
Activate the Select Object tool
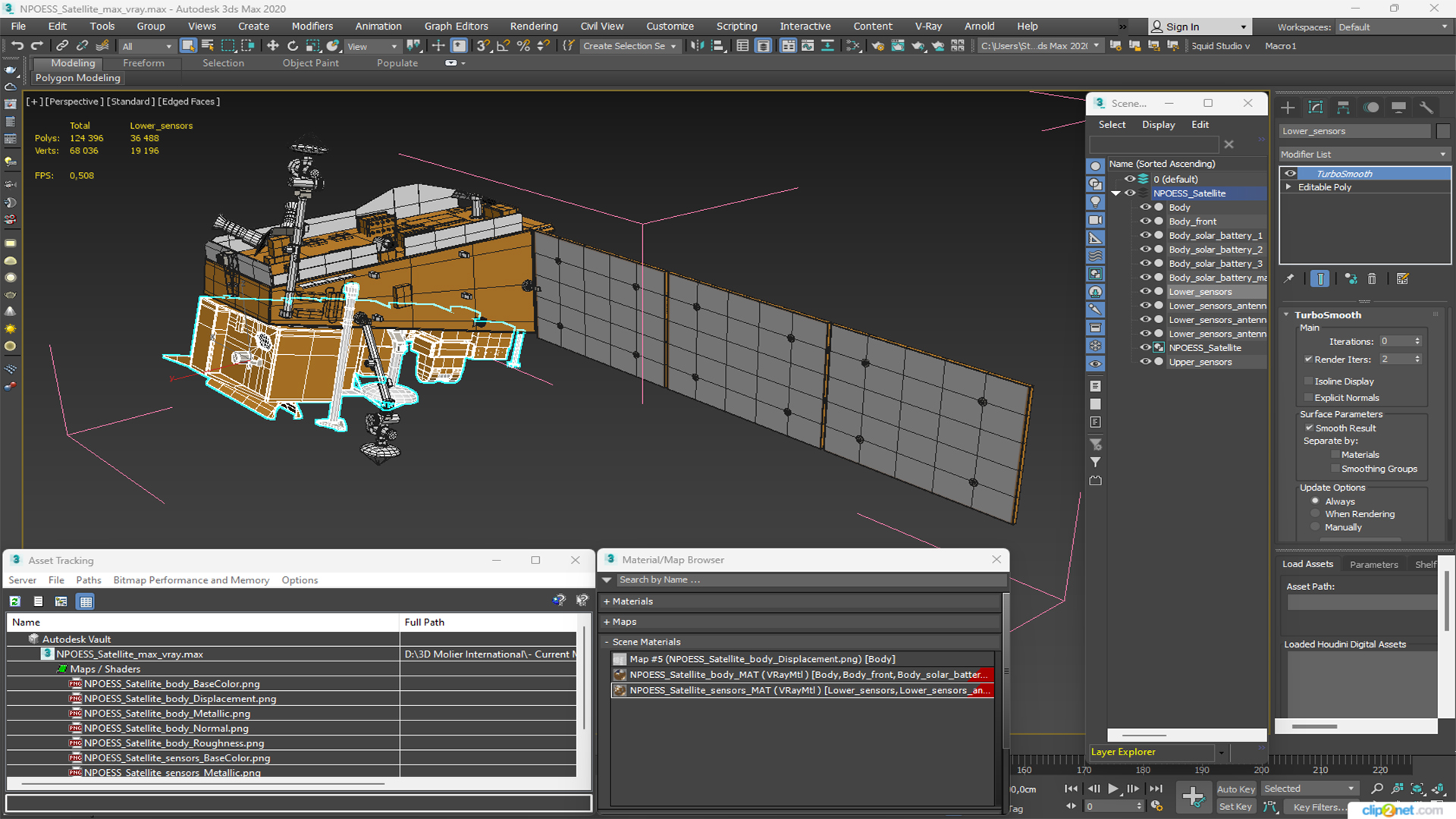coord(188,46)
